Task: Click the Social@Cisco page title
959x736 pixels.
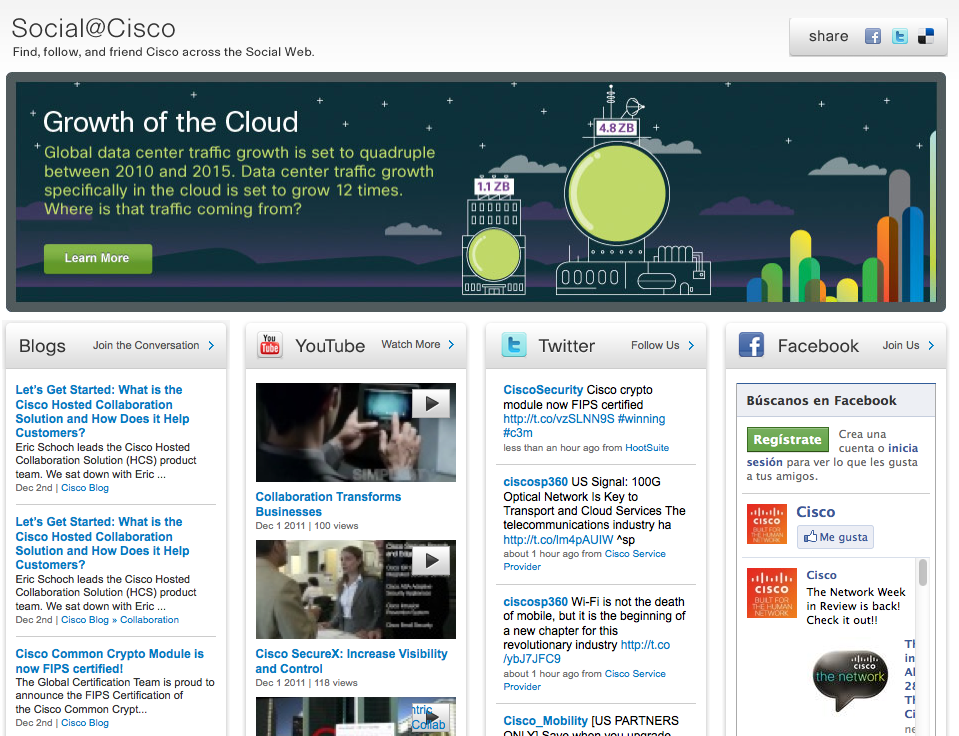Action: pyautogui.click(x=94, y=28)
